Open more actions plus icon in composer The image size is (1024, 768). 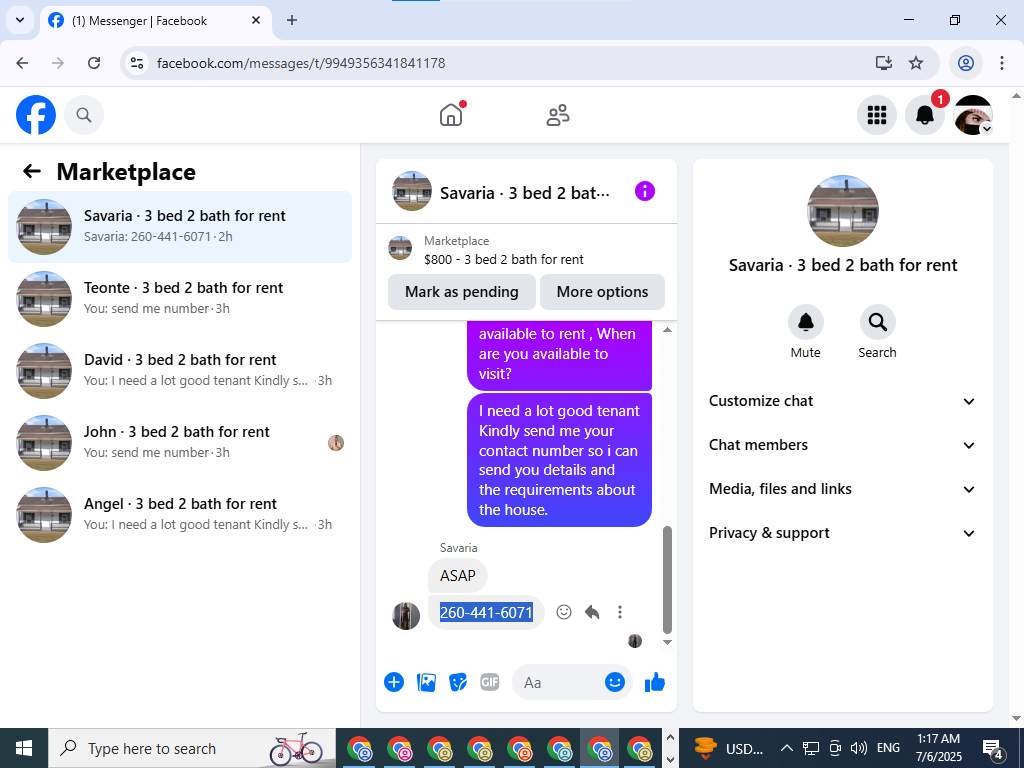(x=394, y=682)
